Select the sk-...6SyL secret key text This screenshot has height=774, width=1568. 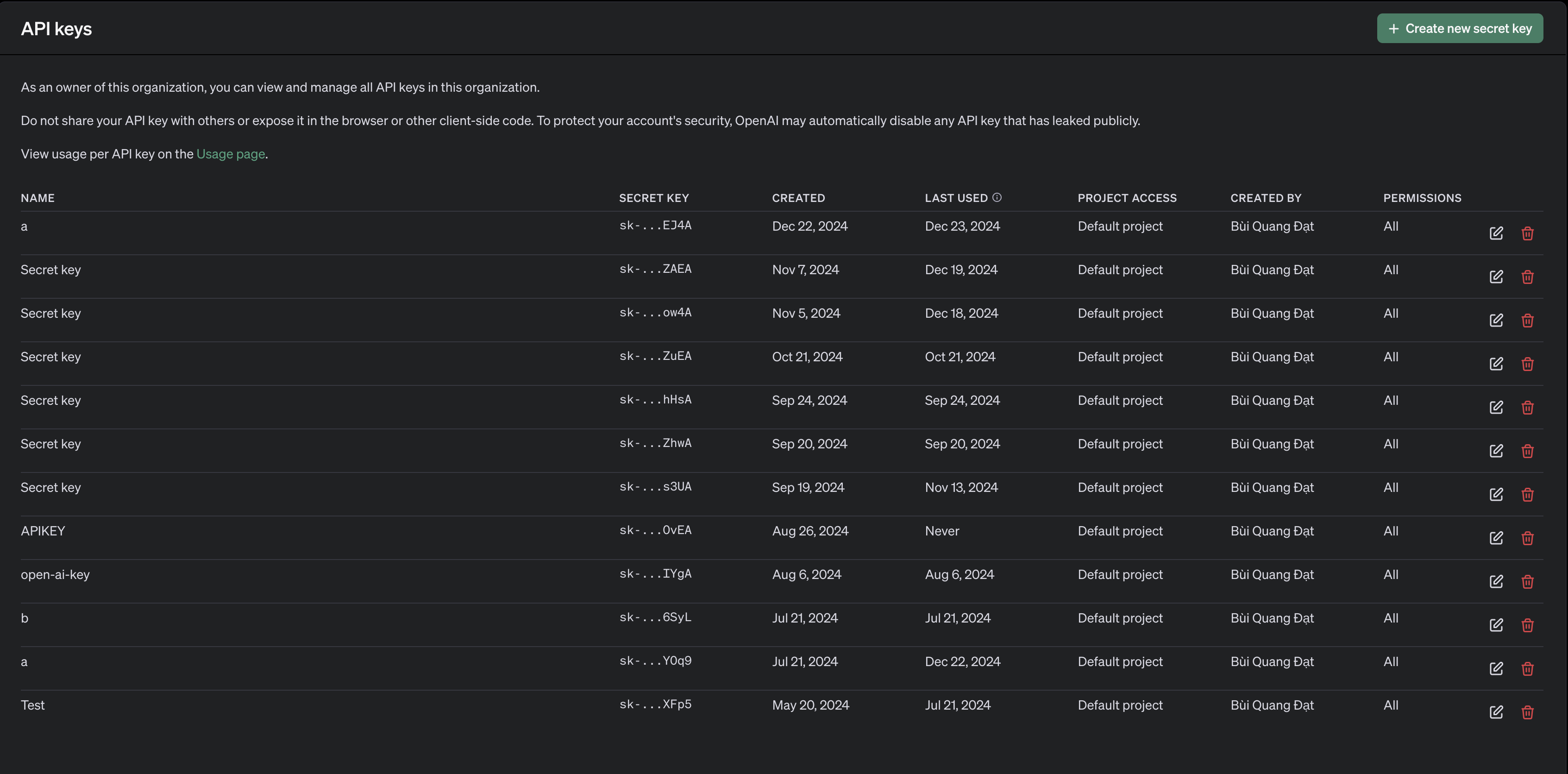click(655, 617)
